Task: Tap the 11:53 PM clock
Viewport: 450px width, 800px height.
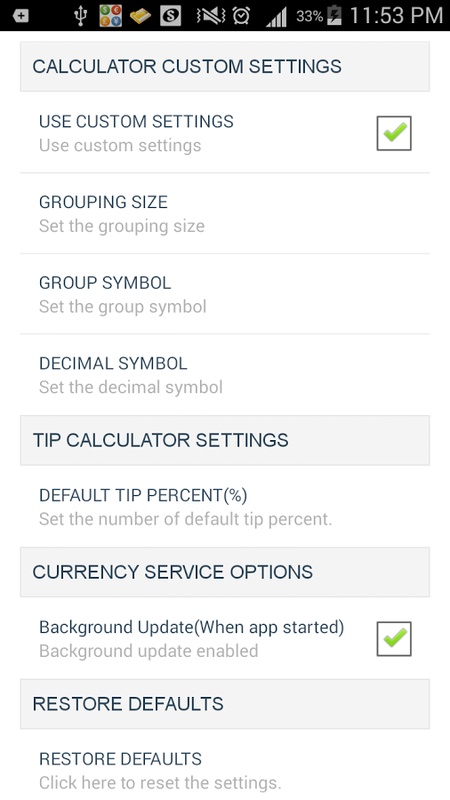Action: (x=396, y=16)
